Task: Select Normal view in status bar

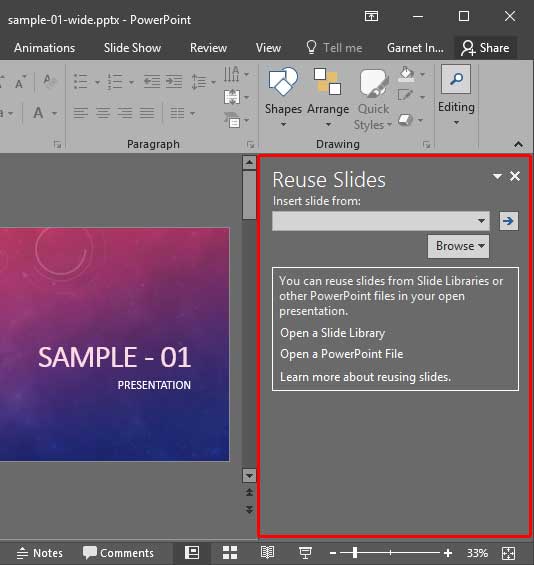Action: 192,552
